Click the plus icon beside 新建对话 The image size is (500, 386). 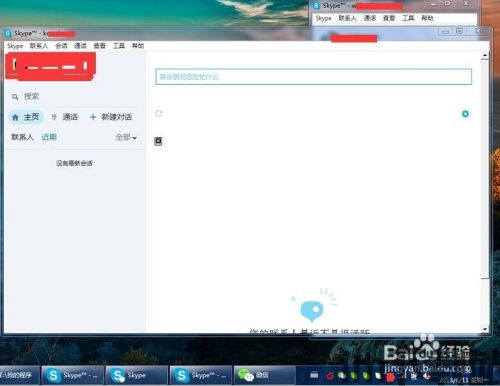coord(93,117)
